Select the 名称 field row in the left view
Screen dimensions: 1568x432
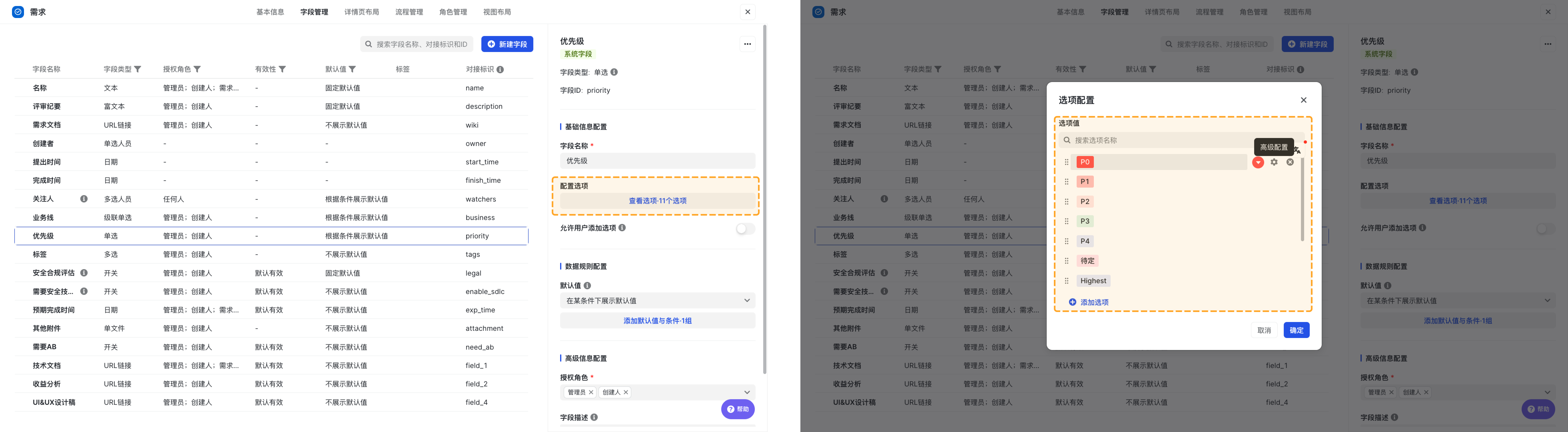271,88
